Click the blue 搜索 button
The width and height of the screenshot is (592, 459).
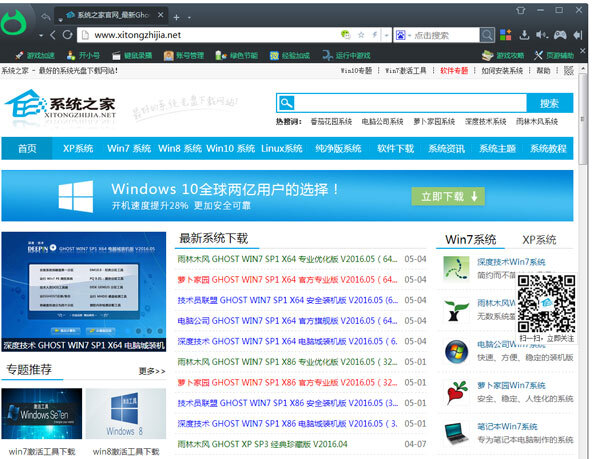point(550,103)
